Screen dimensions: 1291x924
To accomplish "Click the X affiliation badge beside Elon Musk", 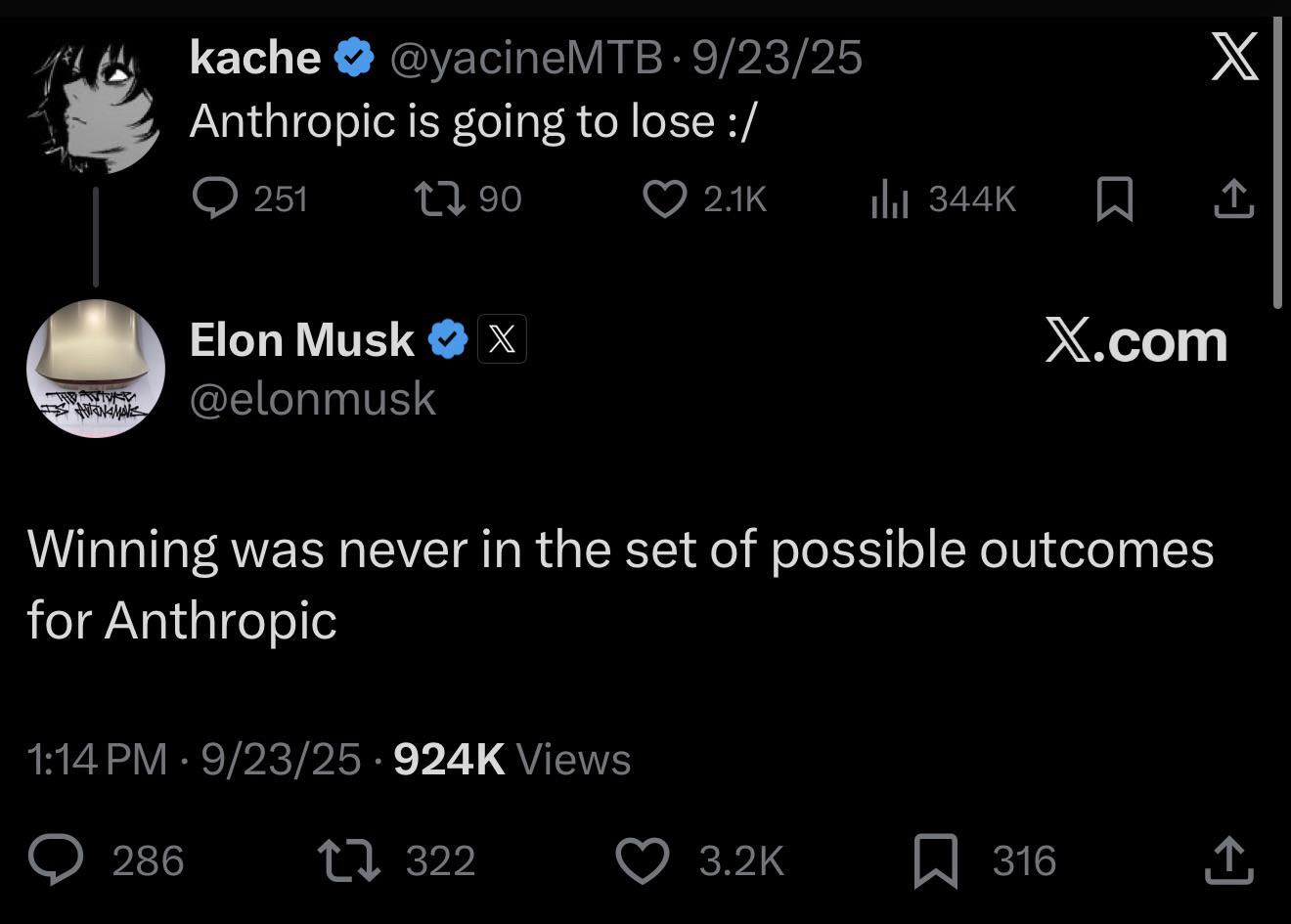I will pyautogui.click(x=502, y=339).
